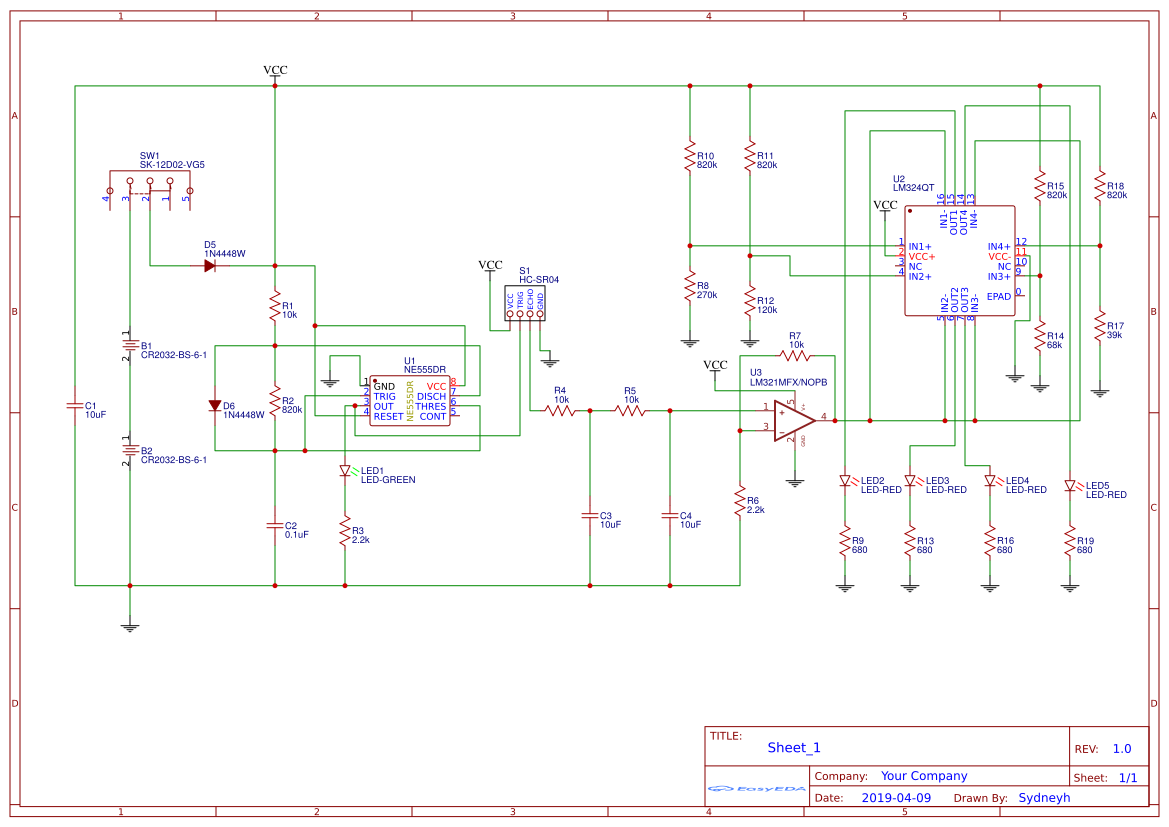Click the Date field 2019-04-09
Screen dimensions: 1169x827
(897, 797)
